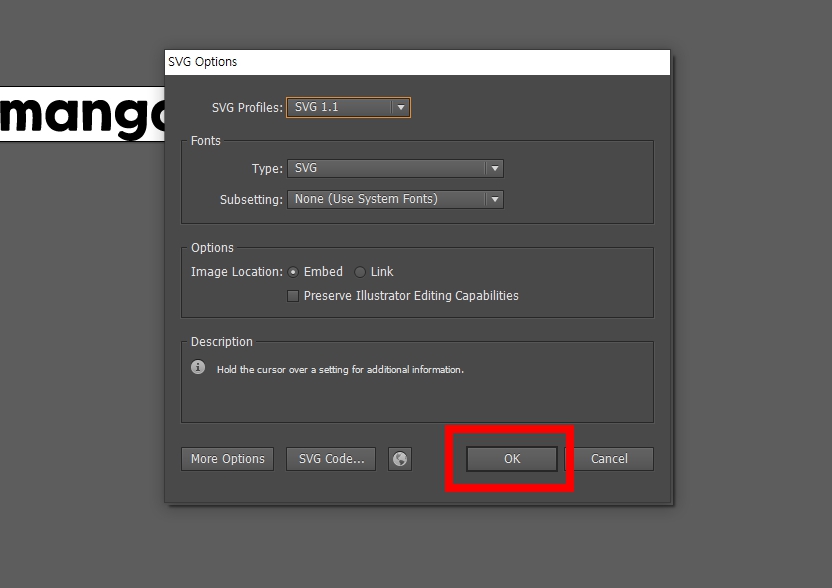
Task: Open the Subsetting dropdown
Action: pyautogui.click(x=395, y=200)
